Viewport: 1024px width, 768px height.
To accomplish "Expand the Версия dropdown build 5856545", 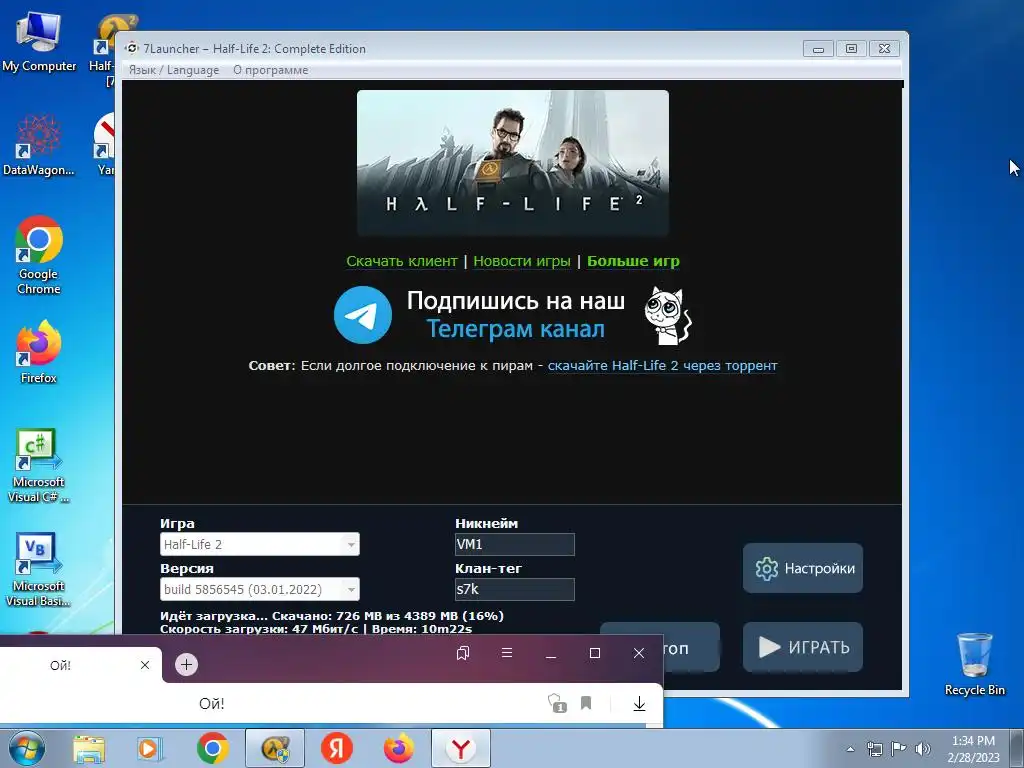I will [260, 589].
